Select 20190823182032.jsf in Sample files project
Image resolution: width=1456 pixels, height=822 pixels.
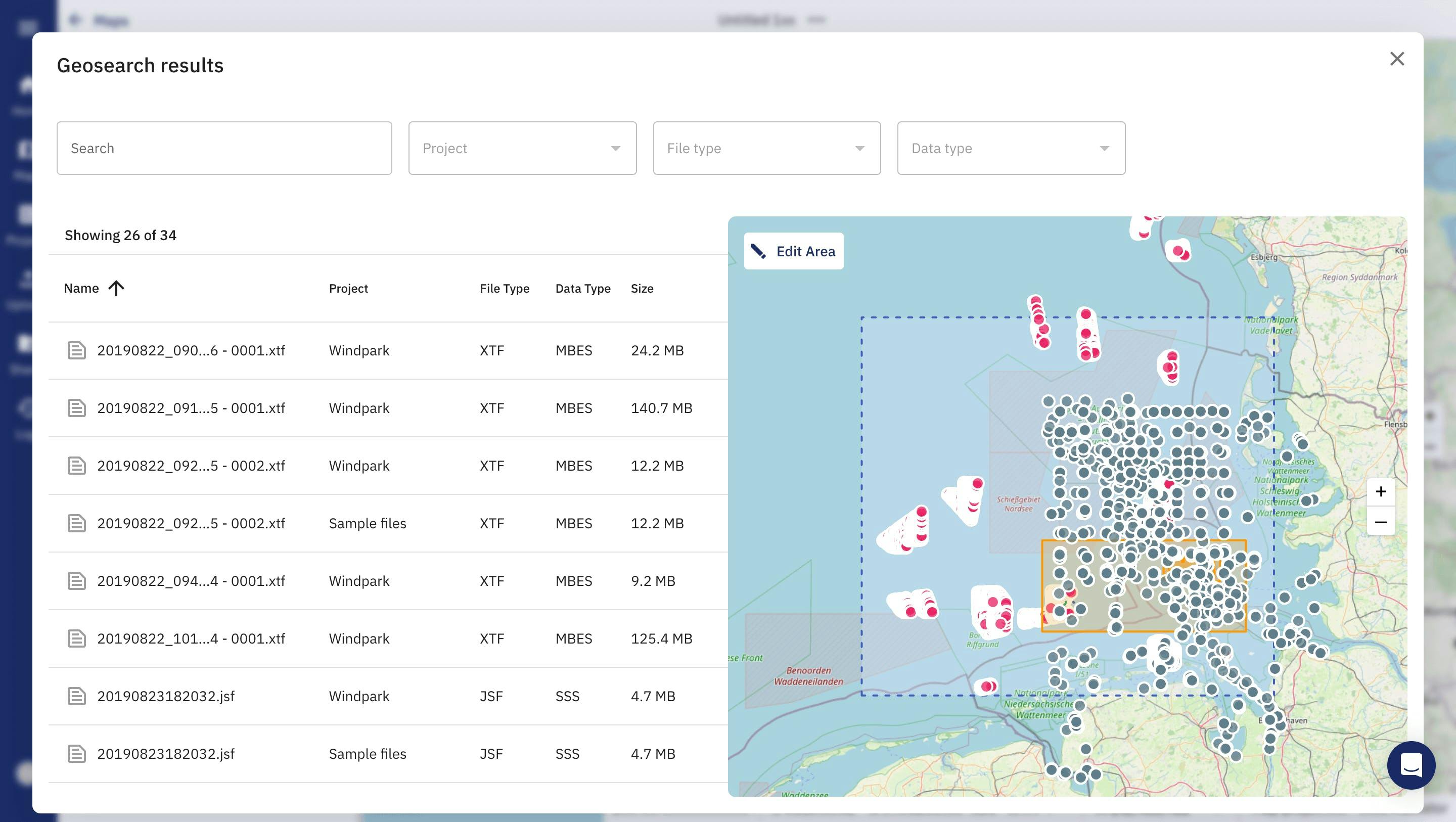[x=166, y=754]
